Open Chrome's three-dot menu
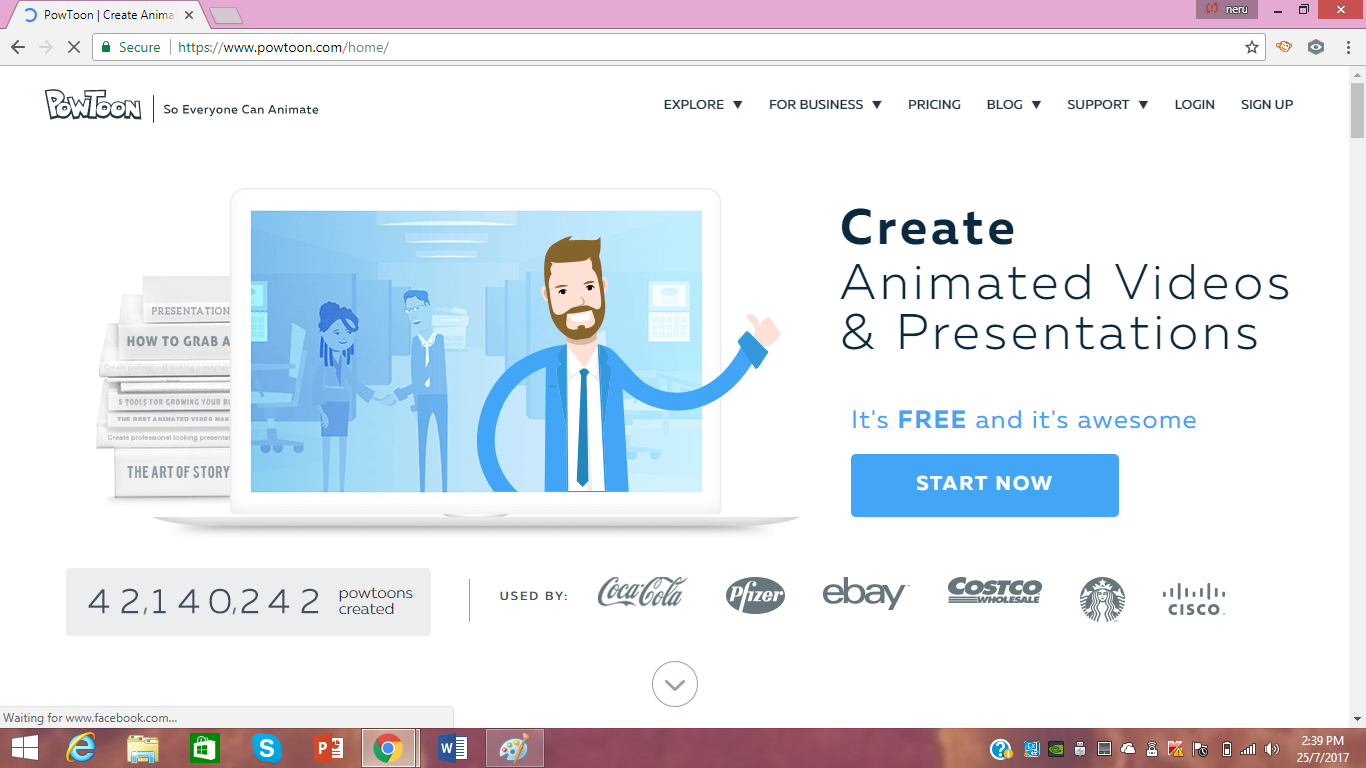Viewport: 1366px width, 768px height. point(1347,46)
